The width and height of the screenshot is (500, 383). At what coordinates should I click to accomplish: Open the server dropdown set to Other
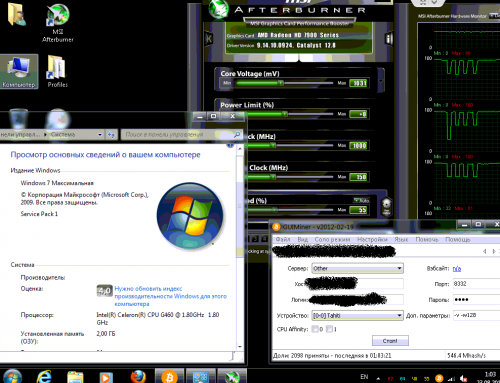pyautogui.click(x=357, y=268)
